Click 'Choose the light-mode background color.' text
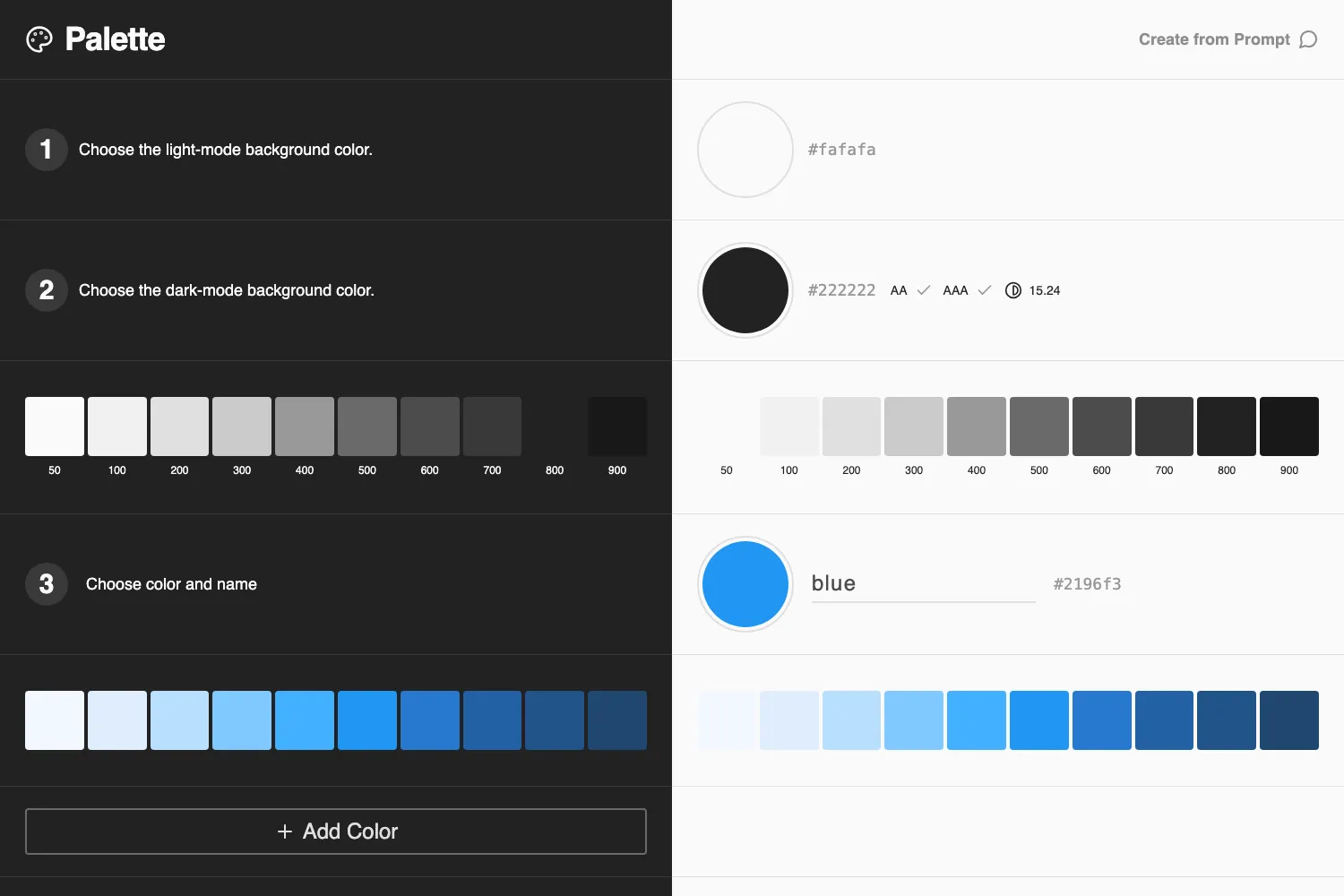This screenshot has height=896, width=1344. pyautogui.click(x=226, y=150)
